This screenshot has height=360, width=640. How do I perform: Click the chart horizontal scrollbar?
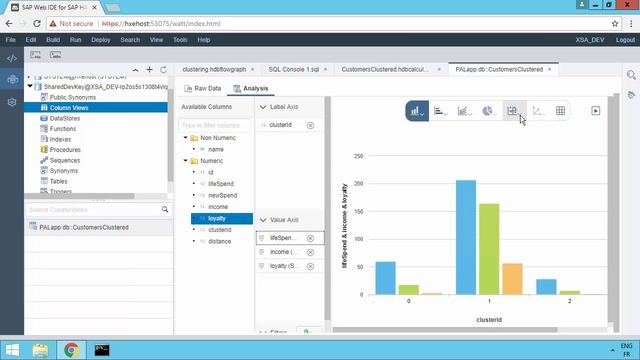(445, 330)
